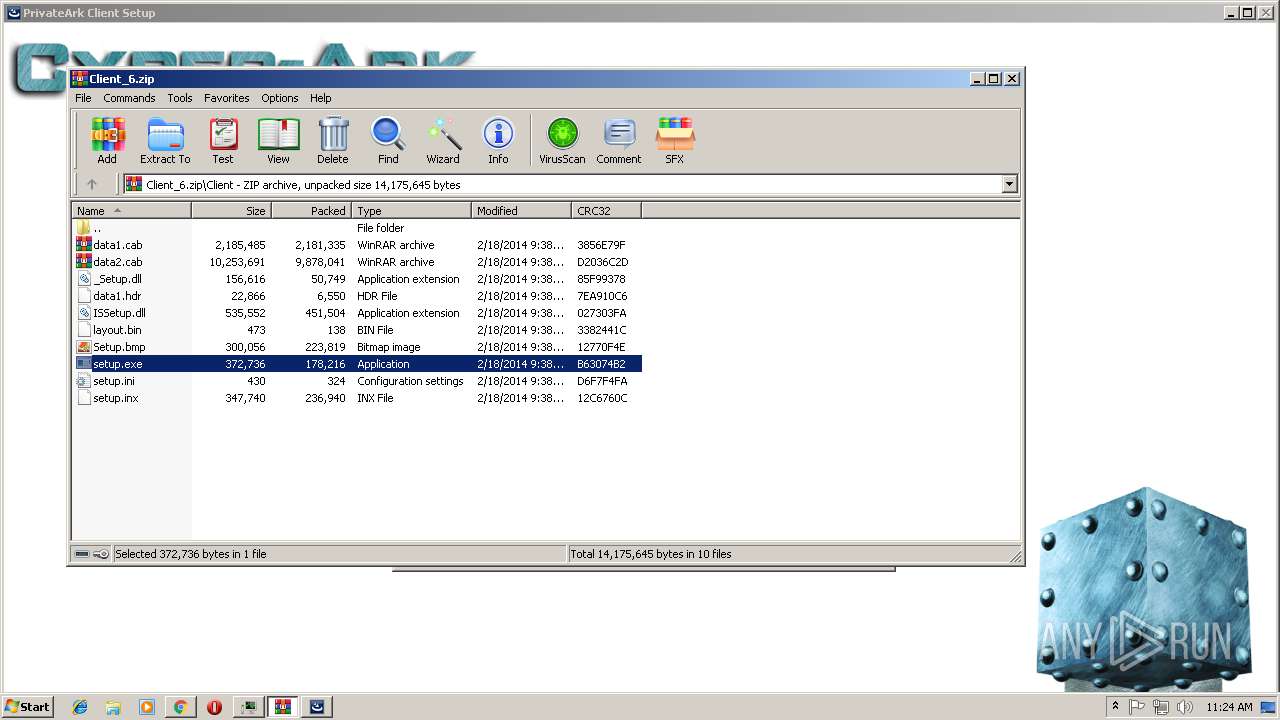Click the Delete trash icon
Viewport: 1280px width, 720px height.
pyautogui.click(x=333, y=140)
